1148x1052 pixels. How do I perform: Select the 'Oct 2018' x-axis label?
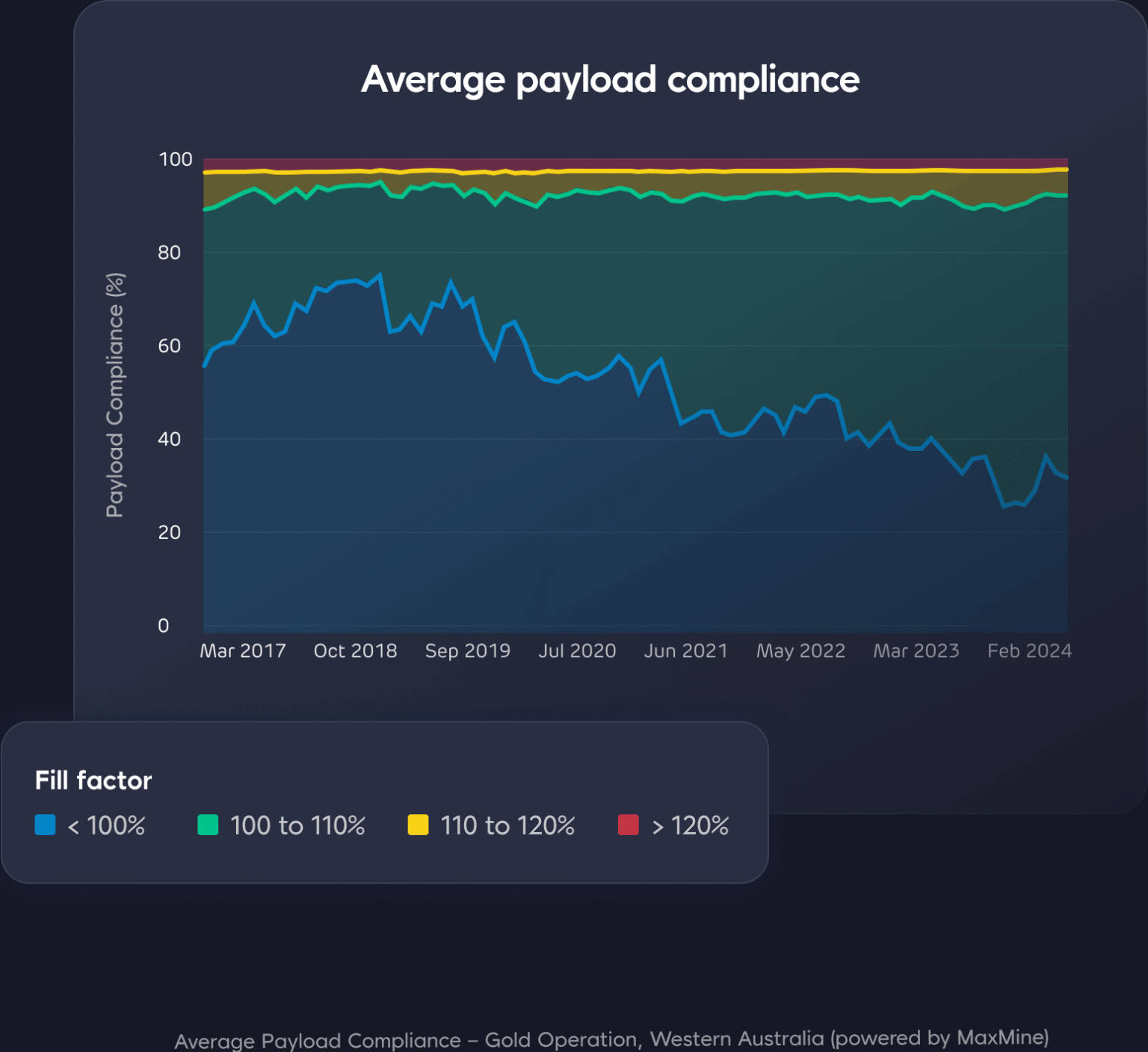(x=355, y=650)
